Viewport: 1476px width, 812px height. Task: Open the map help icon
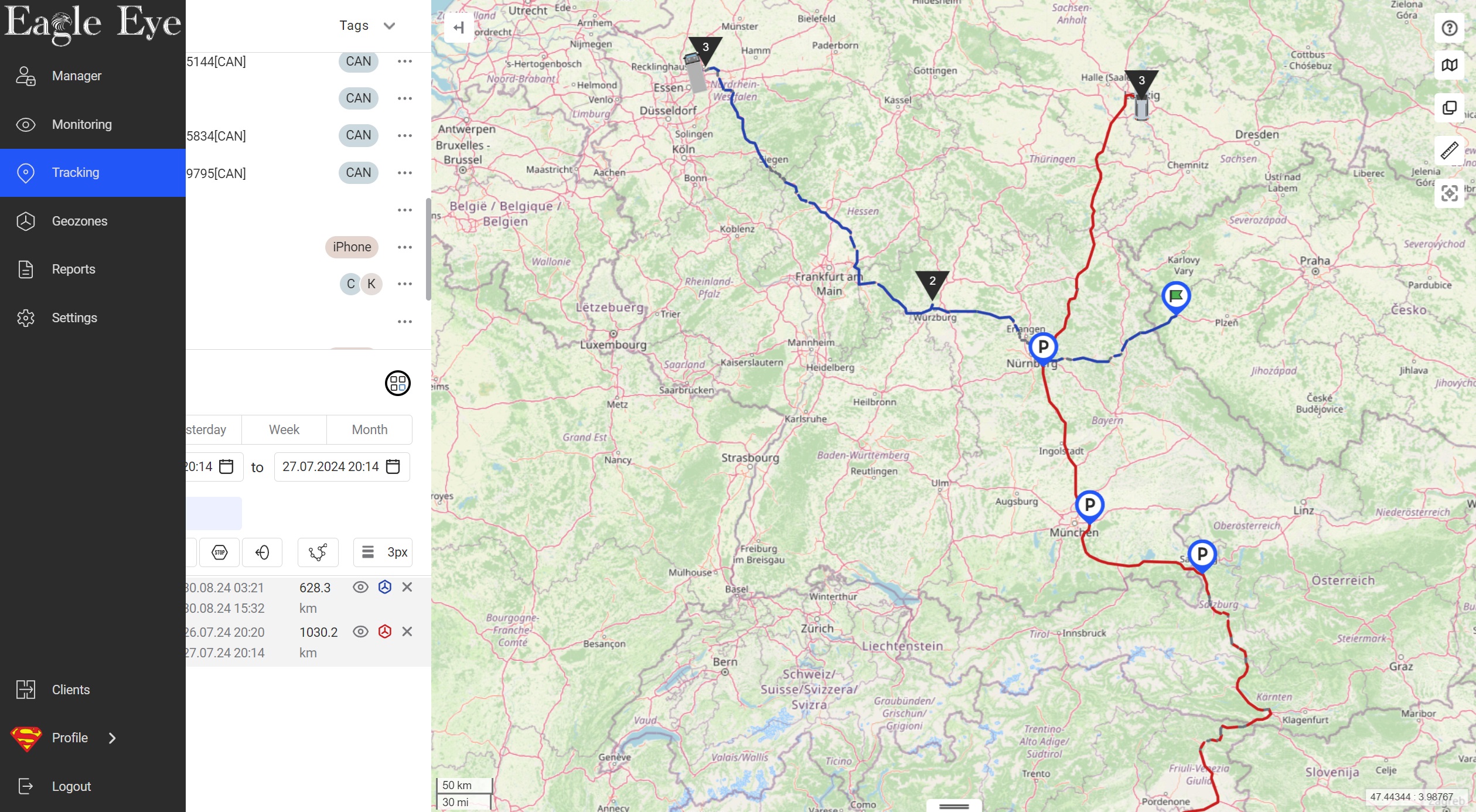[1450, 28]
